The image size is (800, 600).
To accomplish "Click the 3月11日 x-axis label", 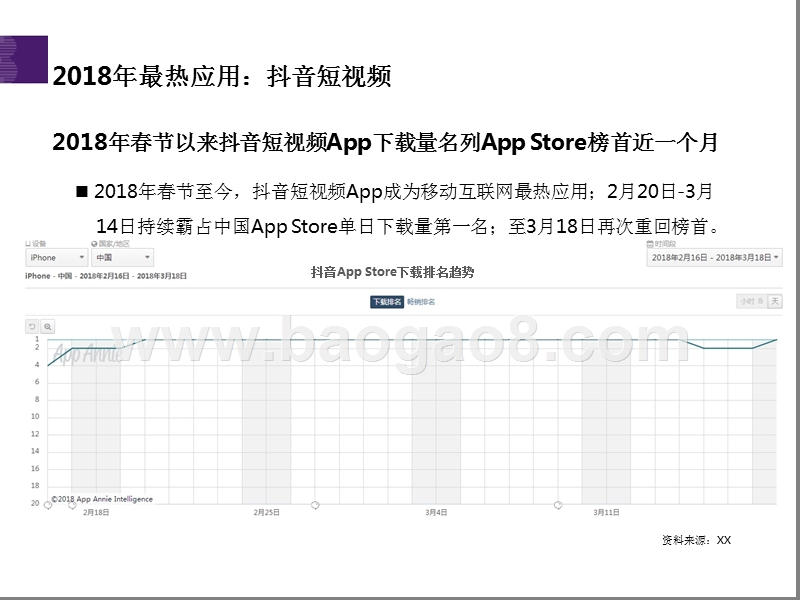I will coord(606,512).
